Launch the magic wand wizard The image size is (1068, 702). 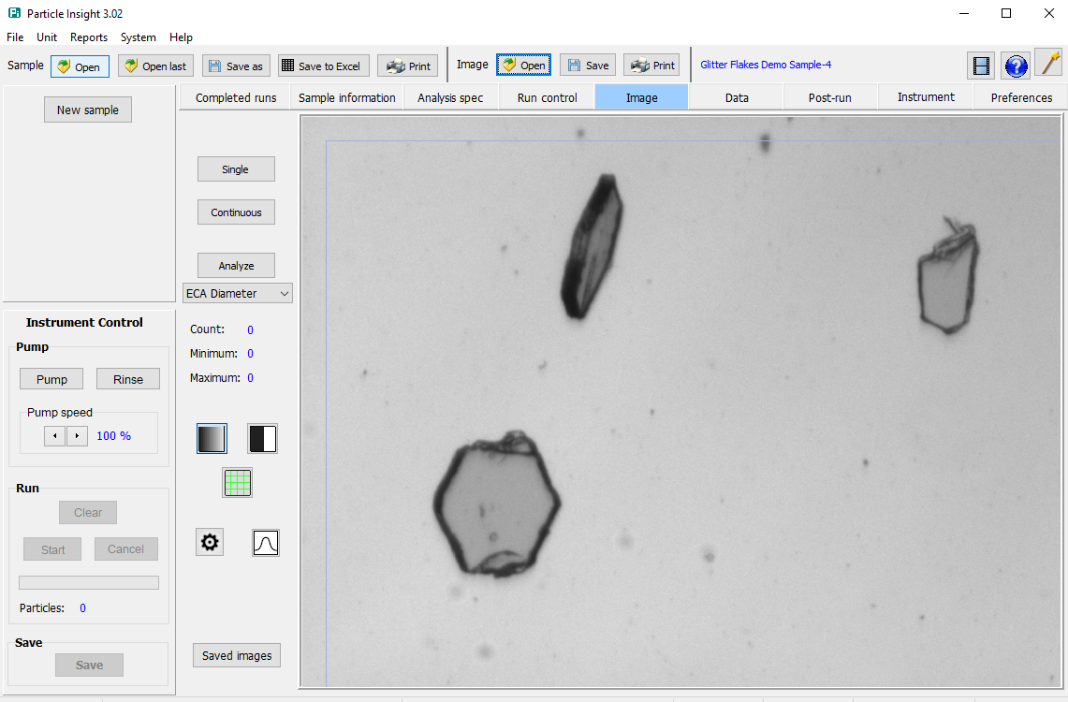pyautogui.click(x=1048, y=64)
